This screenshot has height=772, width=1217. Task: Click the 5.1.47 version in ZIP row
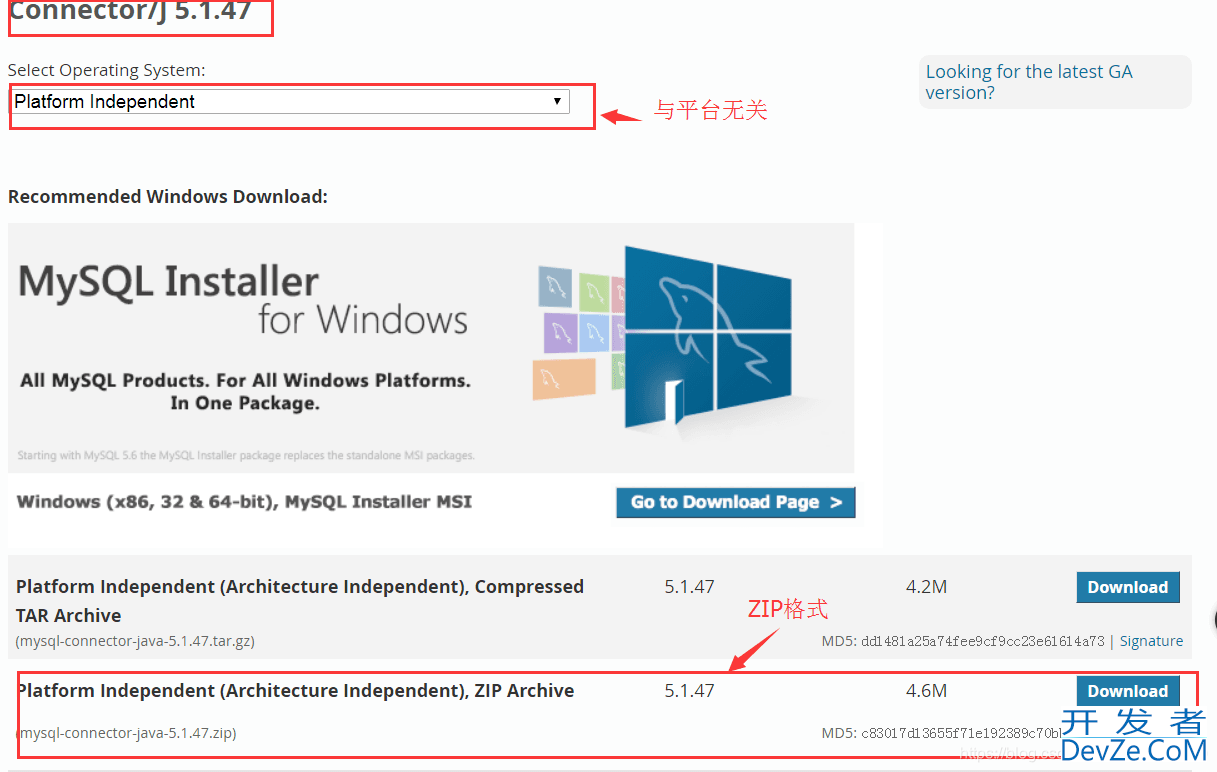[x=689, y=691]
